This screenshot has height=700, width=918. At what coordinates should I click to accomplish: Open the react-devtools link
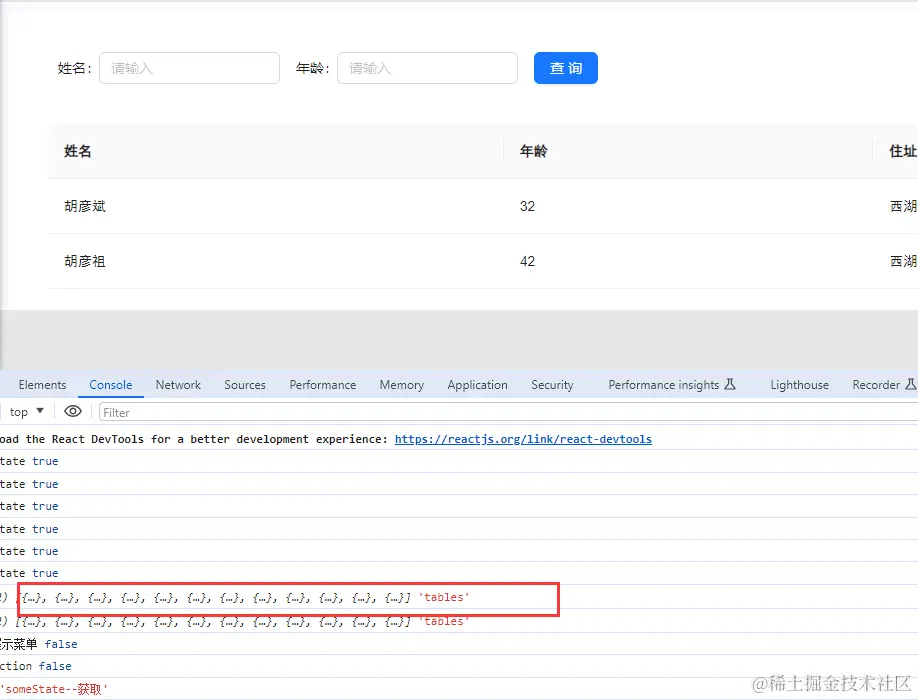[523, 439]
